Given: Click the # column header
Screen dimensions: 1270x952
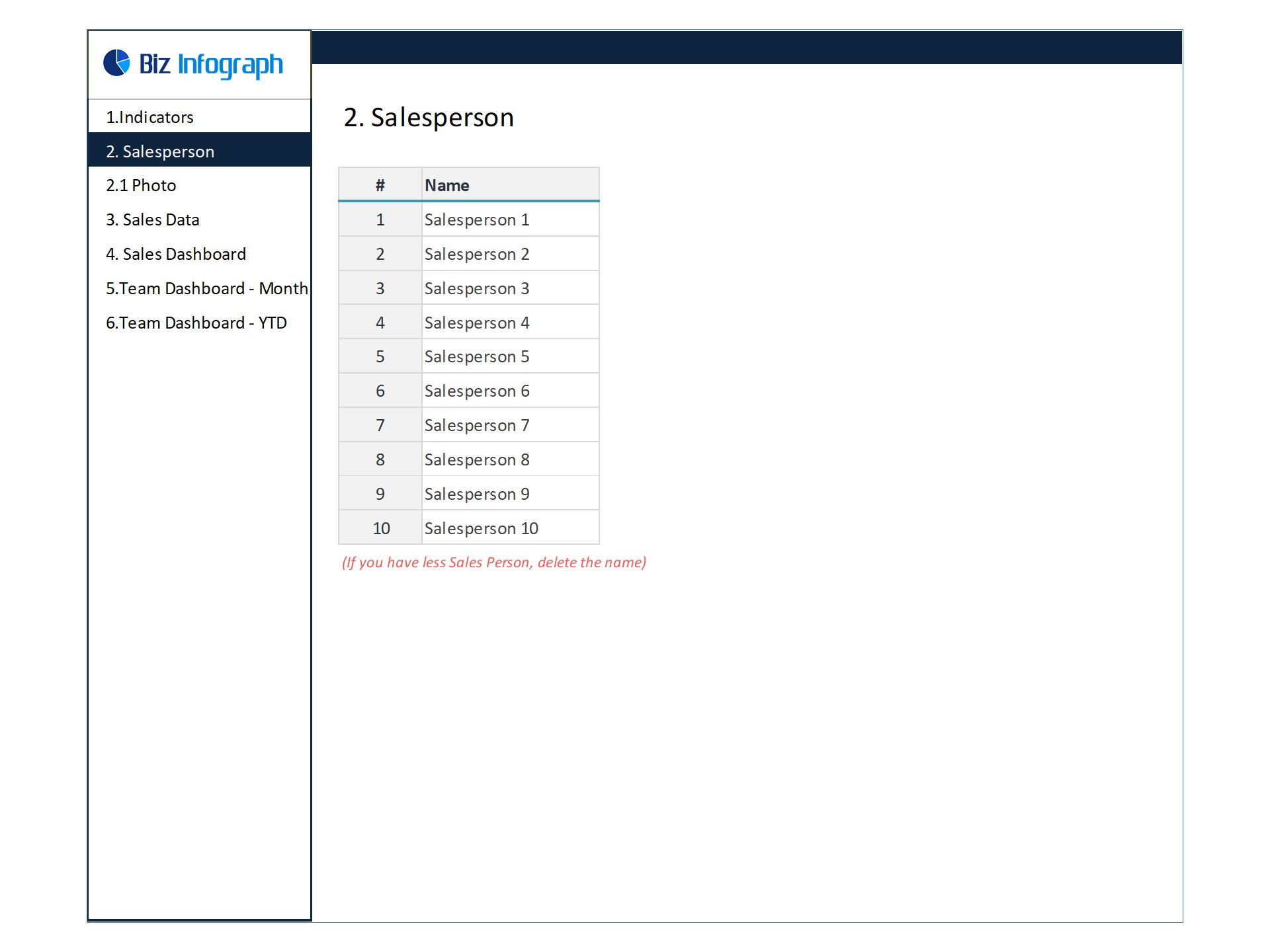Looking at the screenshot, I should pyautogui.click(x=380, y=185).
